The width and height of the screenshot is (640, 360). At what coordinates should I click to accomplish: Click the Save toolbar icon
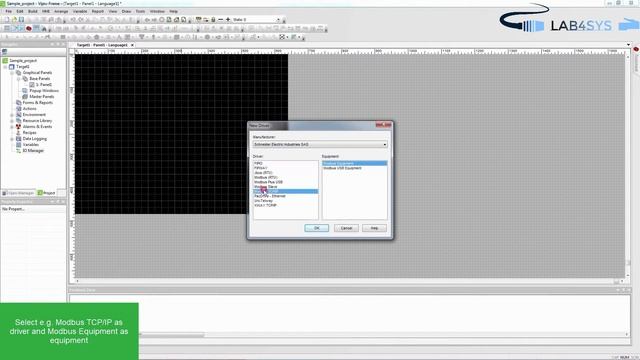(22, 20)
